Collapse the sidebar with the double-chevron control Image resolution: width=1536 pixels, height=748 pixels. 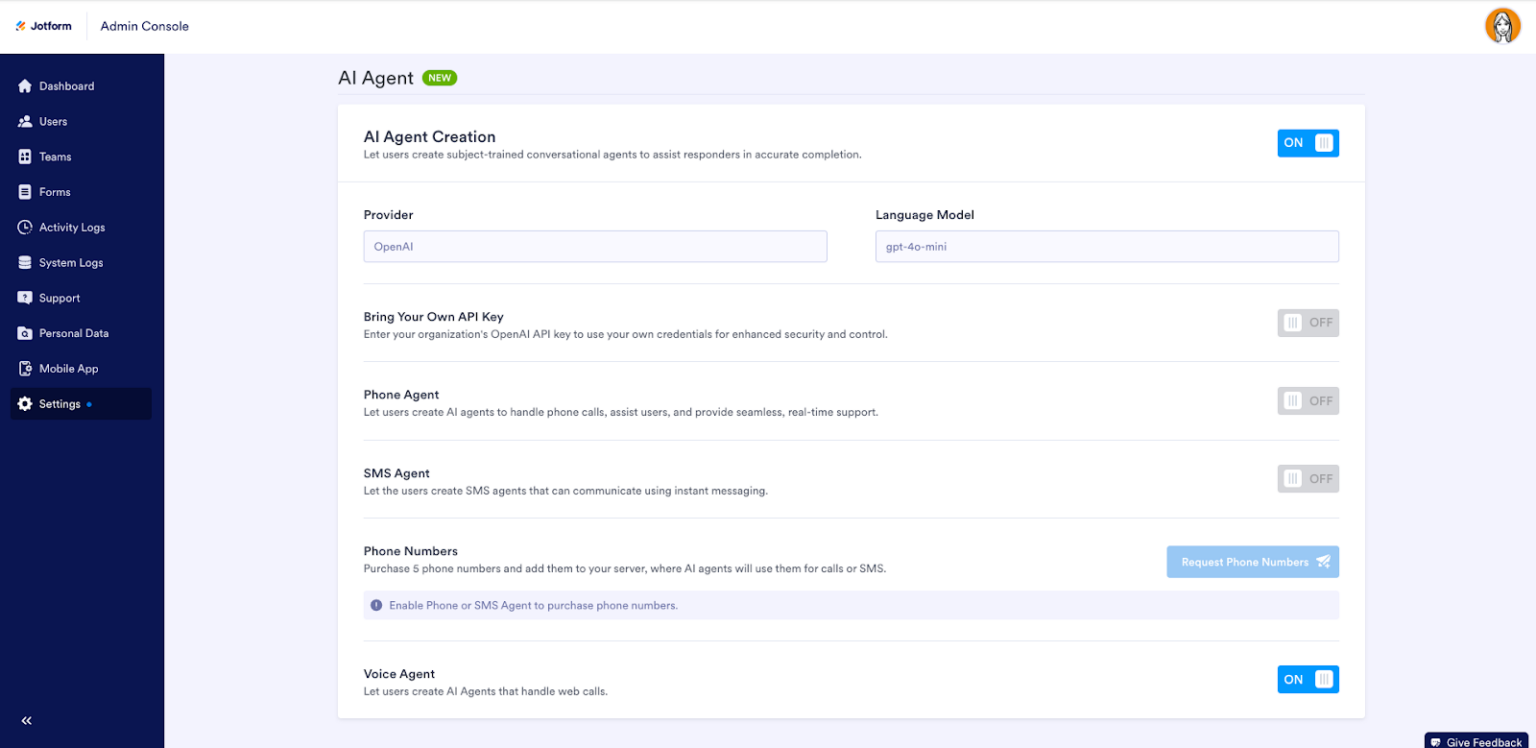[26, 720]
